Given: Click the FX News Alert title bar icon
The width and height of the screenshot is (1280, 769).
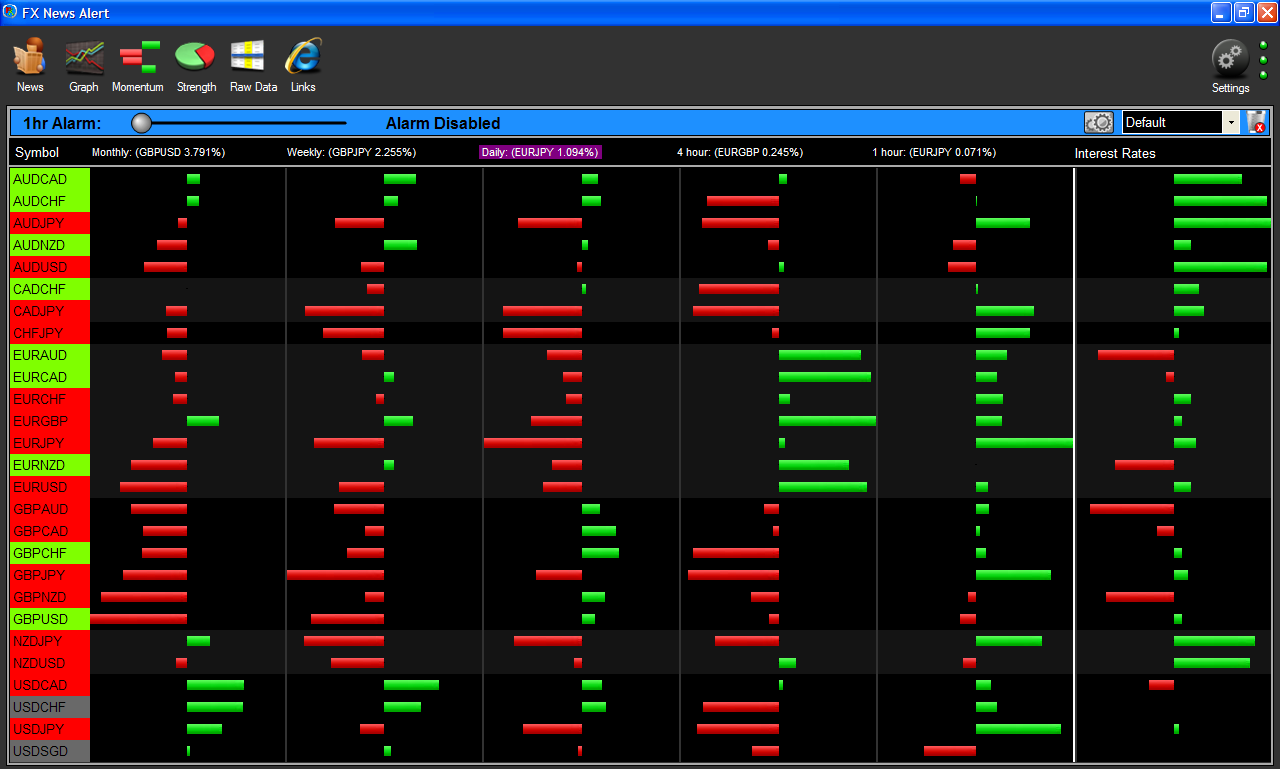Looking at the screenshot, I should click(11, 12).
